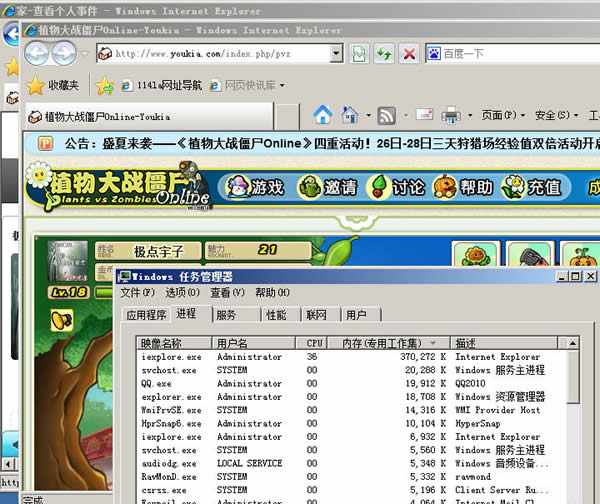Screen dimensions: 600x504
Task: Click the Lv.18 level badge
Action: point(69,293)
